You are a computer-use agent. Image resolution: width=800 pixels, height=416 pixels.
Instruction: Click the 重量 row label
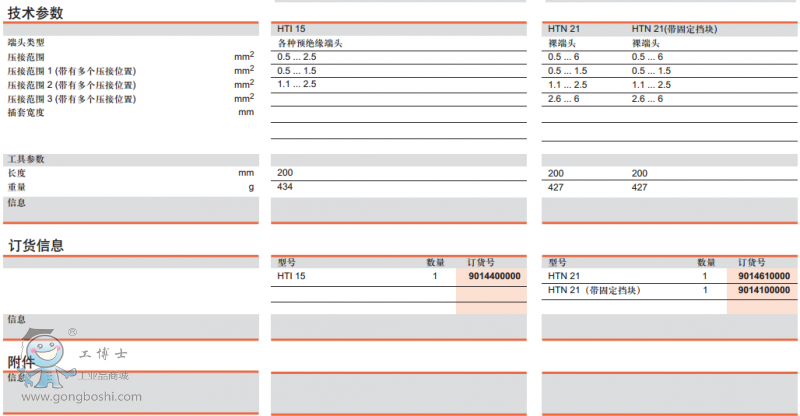(17, 187)
